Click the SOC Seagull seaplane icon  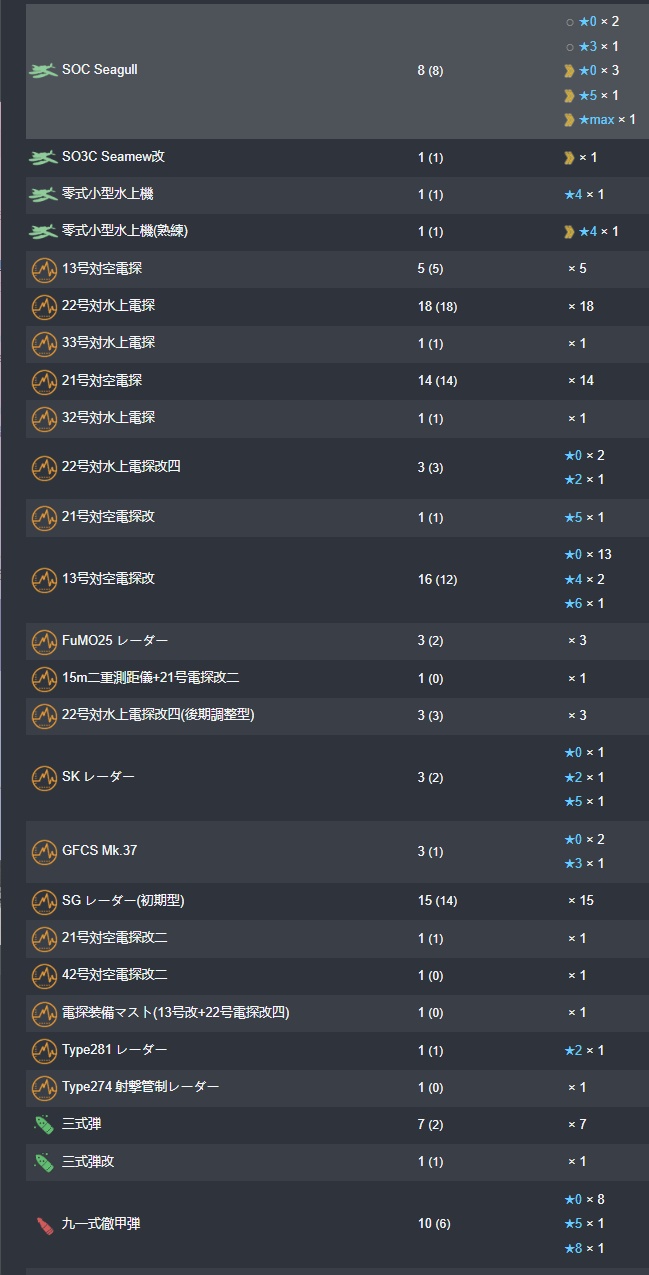click(43, 71)
